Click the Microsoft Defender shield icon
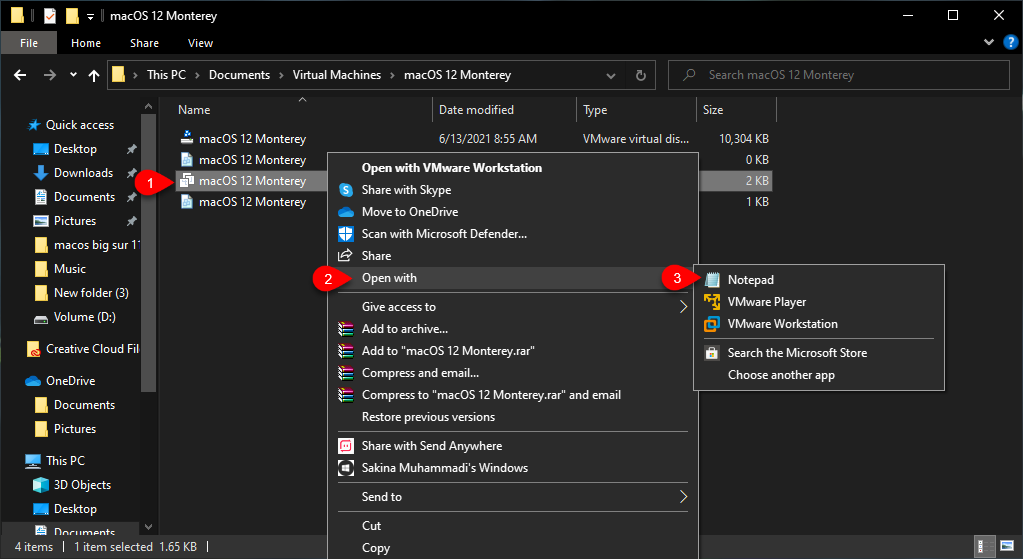Image resolution: width=1023 pixels, height=559 pixels. 346,234
